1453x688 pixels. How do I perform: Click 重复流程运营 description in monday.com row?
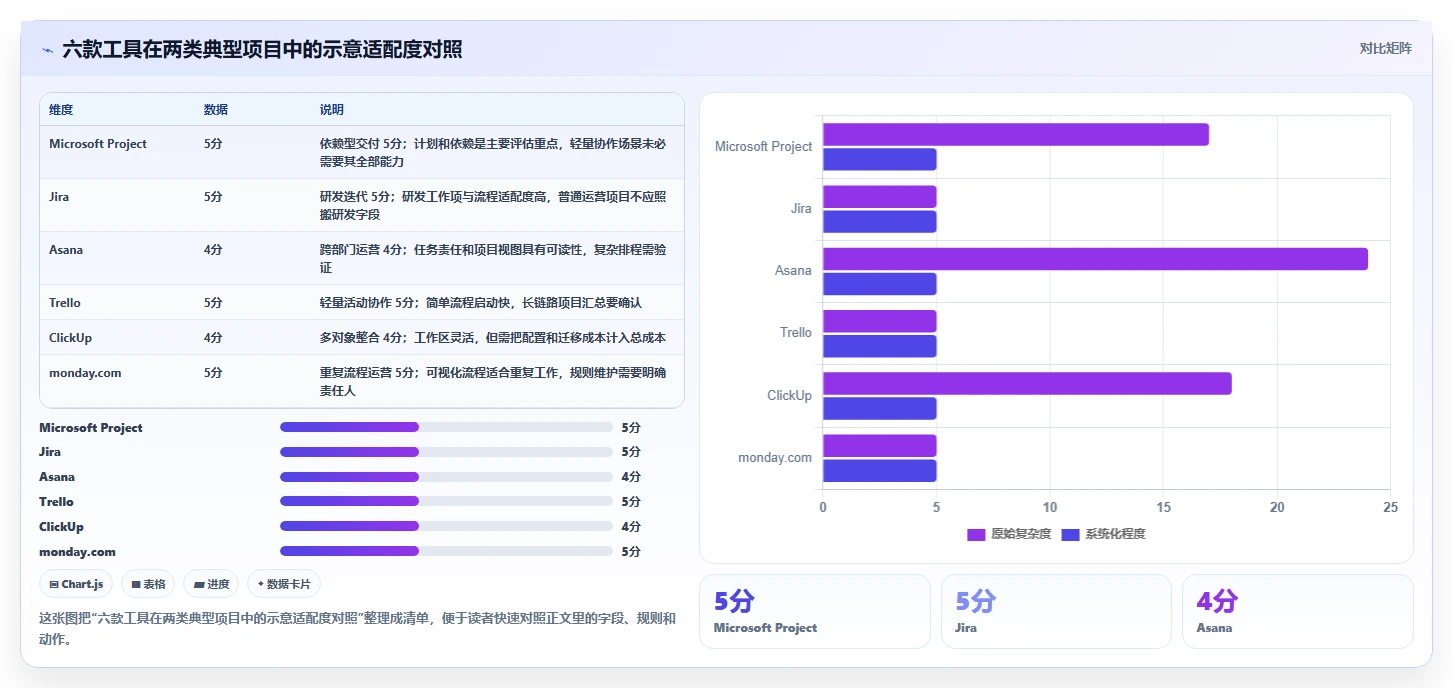493,381
